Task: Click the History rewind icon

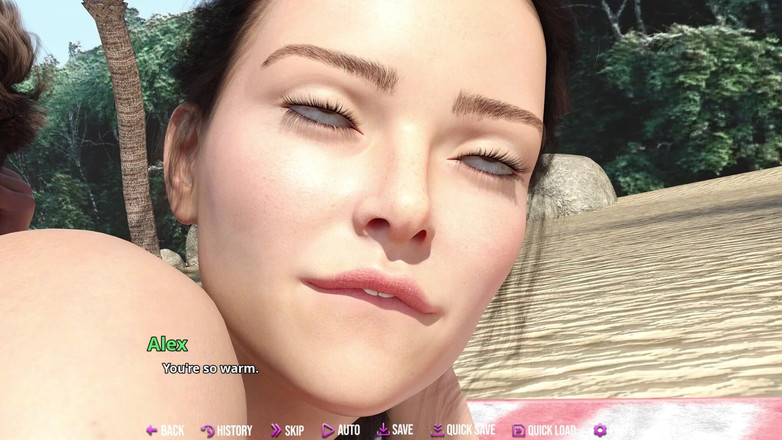Action: (207, 431)
